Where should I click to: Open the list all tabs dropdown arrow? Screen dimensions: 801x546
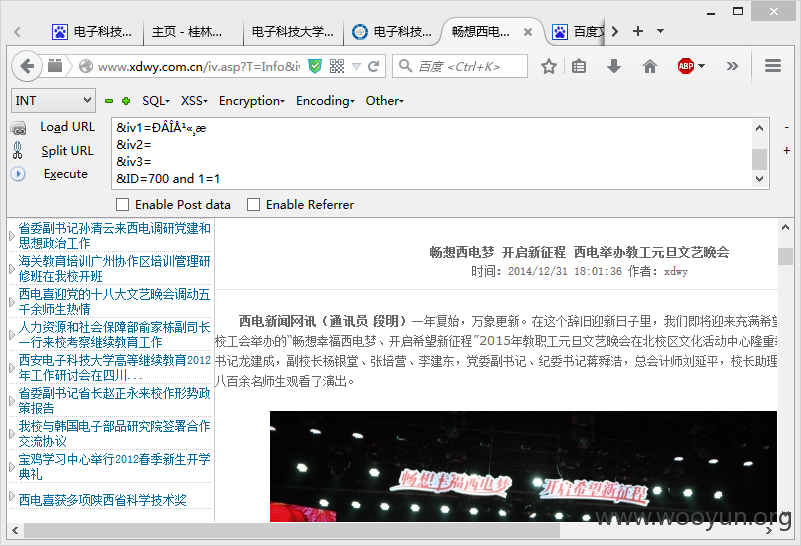click(661, 31)
